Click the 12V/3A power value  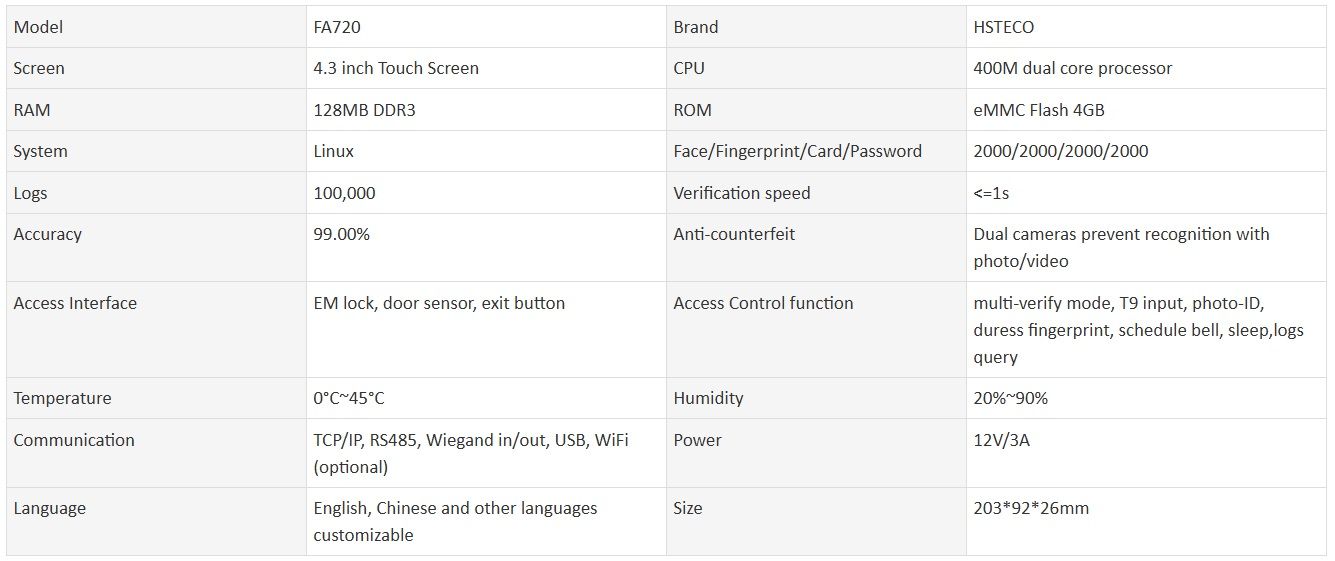(1001, 440)
